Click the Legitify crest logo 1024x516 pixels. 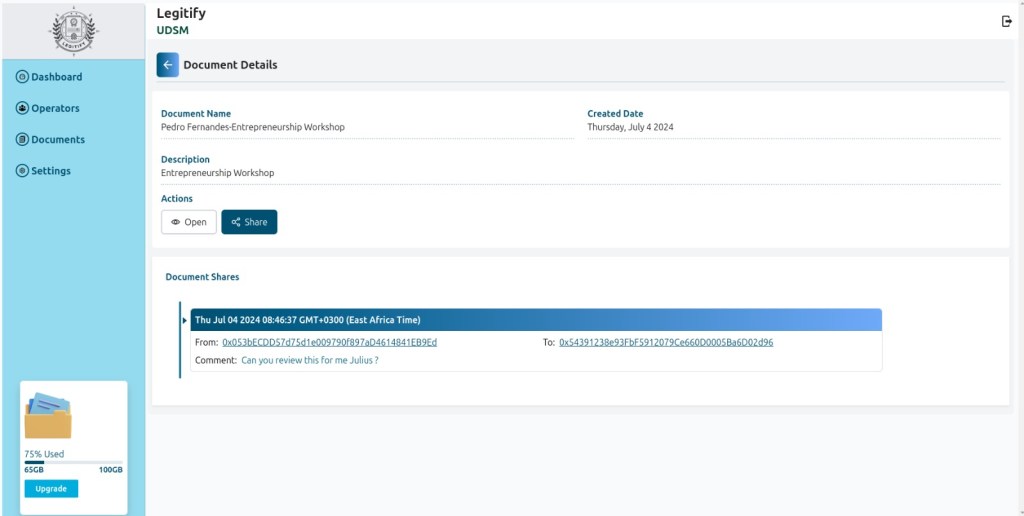(x=72, y=31)
